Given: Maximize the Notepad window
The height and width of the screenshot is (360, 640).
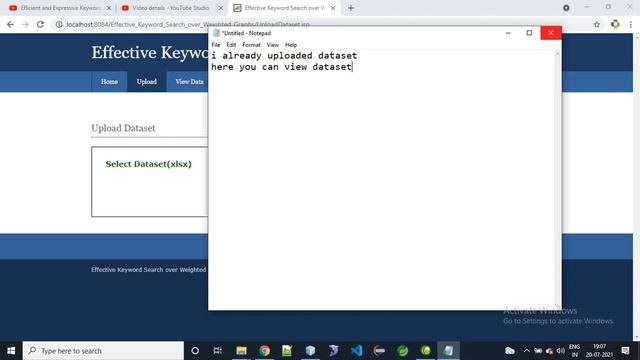Looking at the screenshot, I should tap(529, 33).
